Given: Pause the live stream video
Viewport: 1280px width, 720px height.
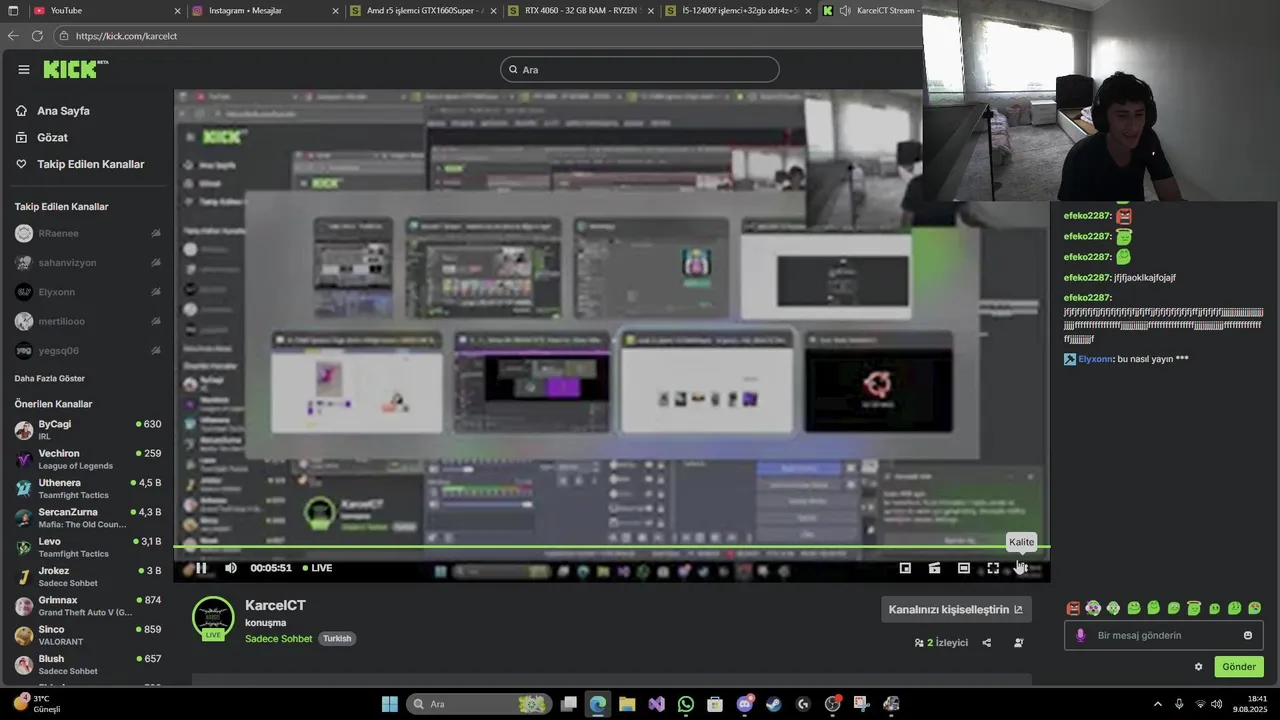Looking at the screenshot, I should 201,568.
